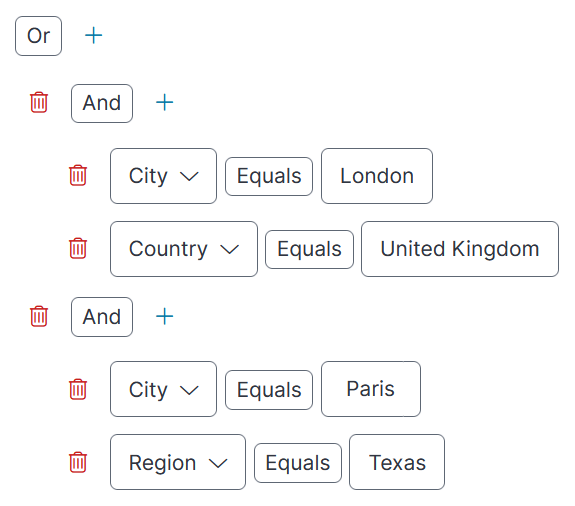Open the City field dropdown for Paris
Image resolution: width=575 pixels, height=506 pixels.
(x=164, y=389)
